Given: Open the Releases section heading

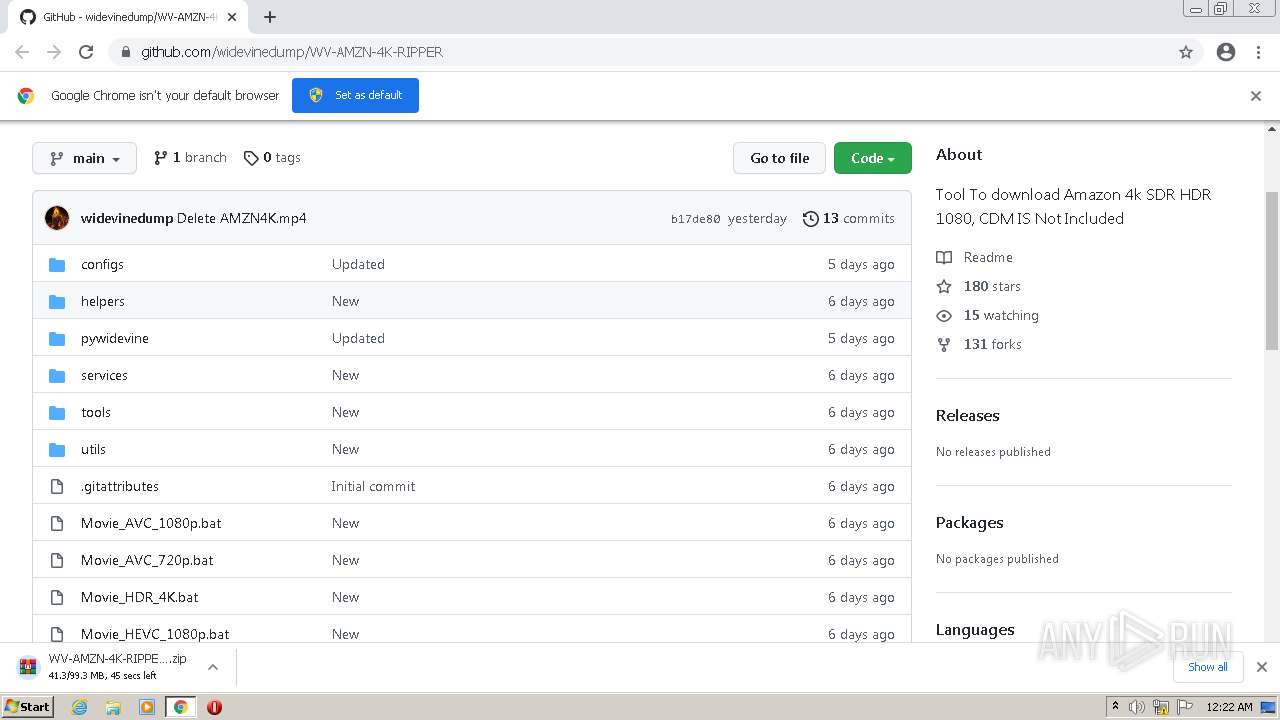Looking at the screenshot, I should coord(967,415).
